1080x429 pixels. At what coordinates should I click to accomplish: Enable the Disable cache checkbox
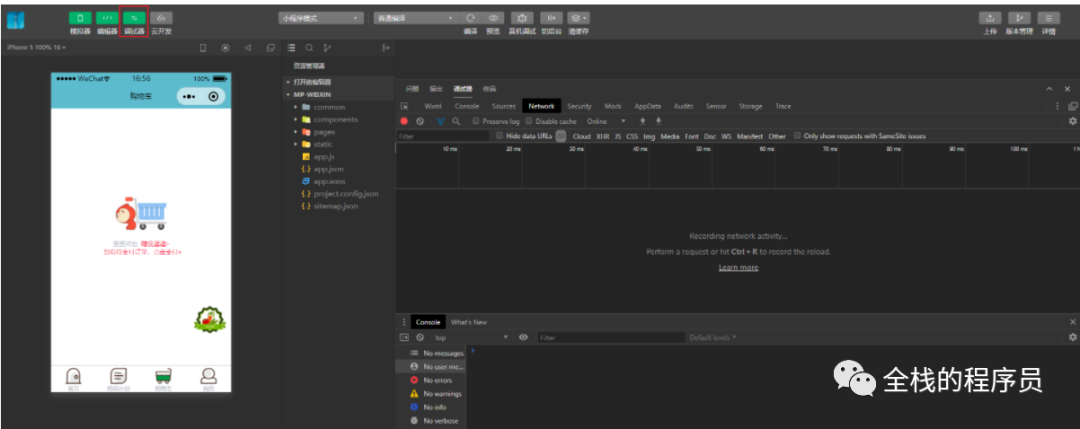coord(529,121)
